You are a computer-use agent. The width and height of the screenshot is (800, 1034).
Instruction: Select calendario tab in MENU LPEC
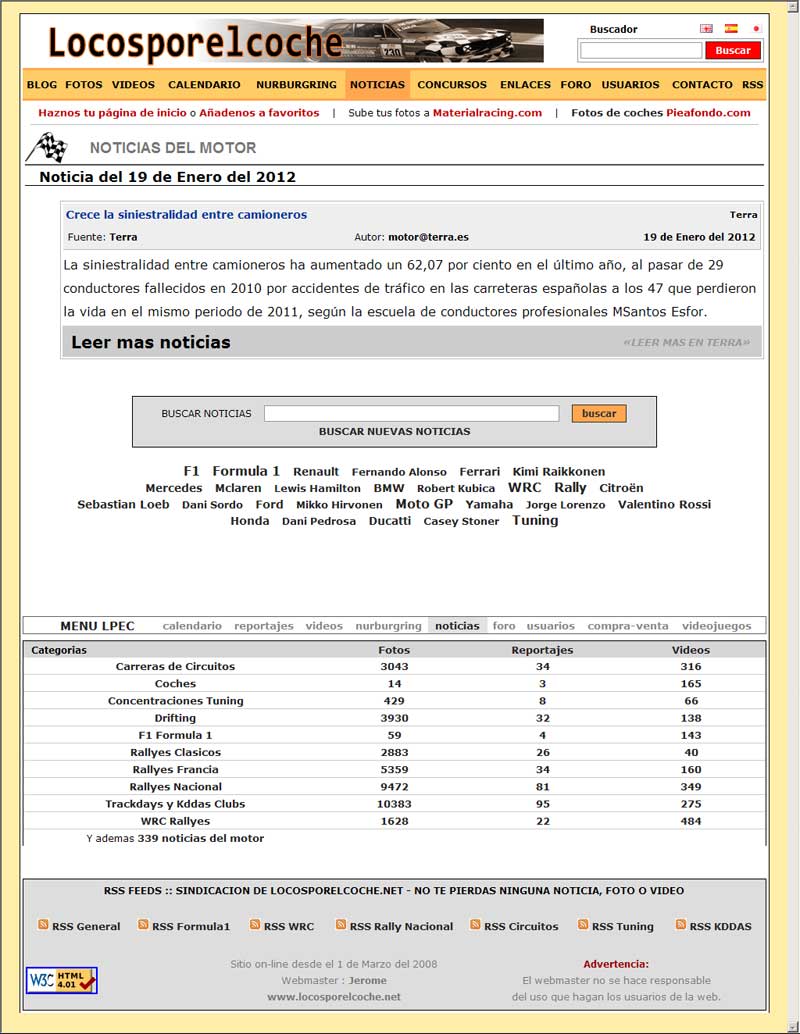click(192, 626)
